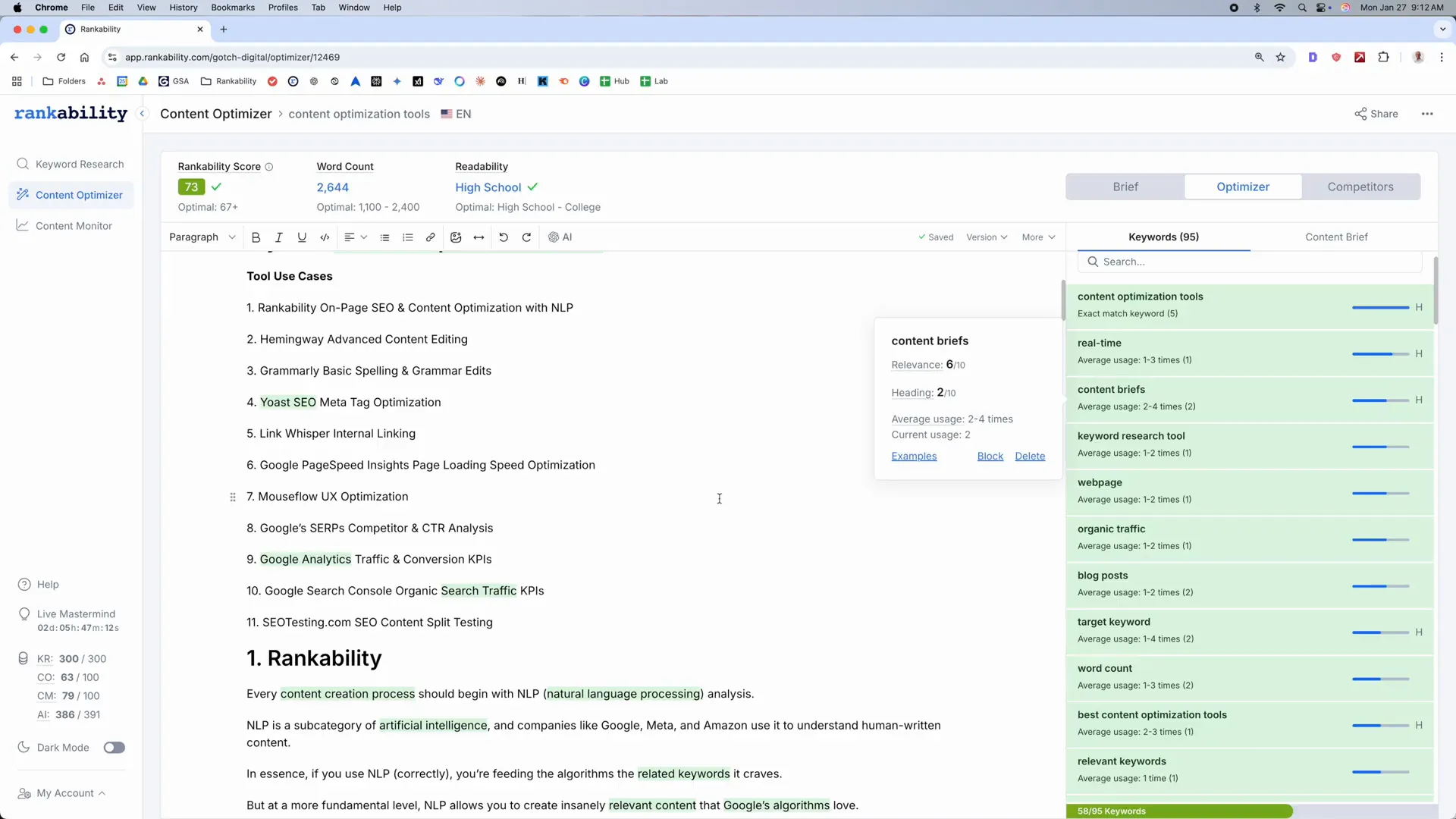Open the Keywords (95) tab
This screenshot has height=819, width=1456.
[x=1163, y=237]
